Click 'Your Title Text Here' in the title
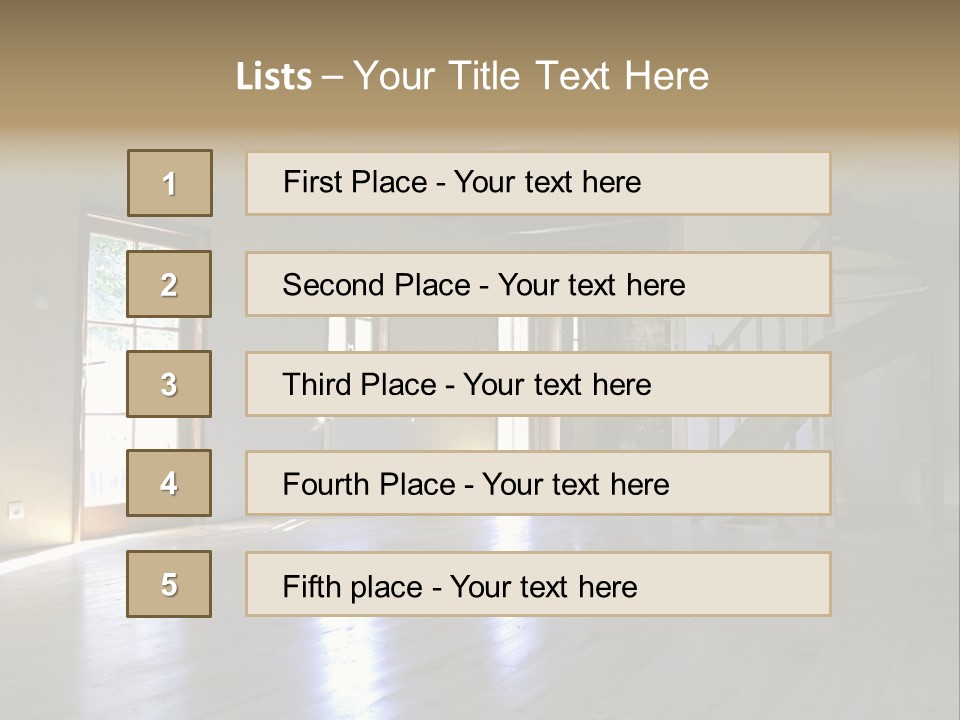 pyautogui.click(x=531, y=76)
